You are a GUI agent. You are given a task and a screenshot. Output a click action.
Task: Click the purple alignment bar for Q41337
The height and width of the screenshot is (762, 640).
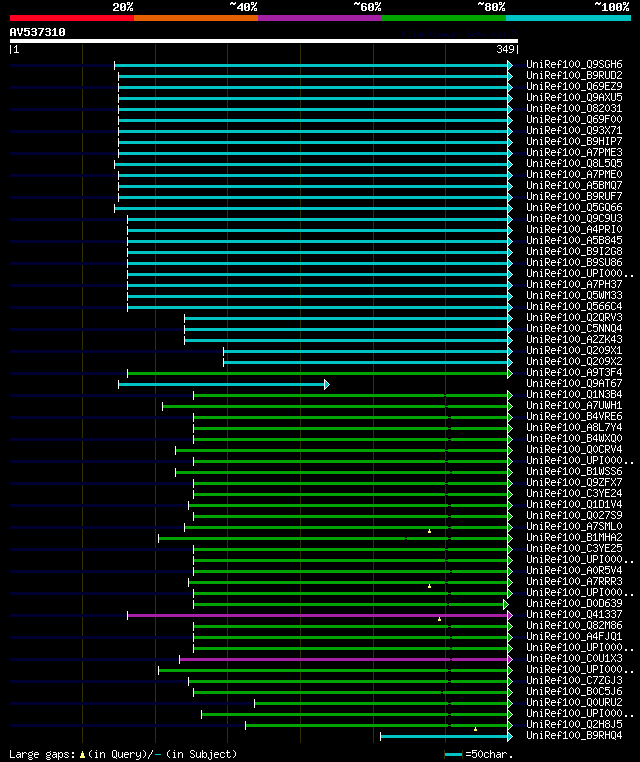[320, 616]
